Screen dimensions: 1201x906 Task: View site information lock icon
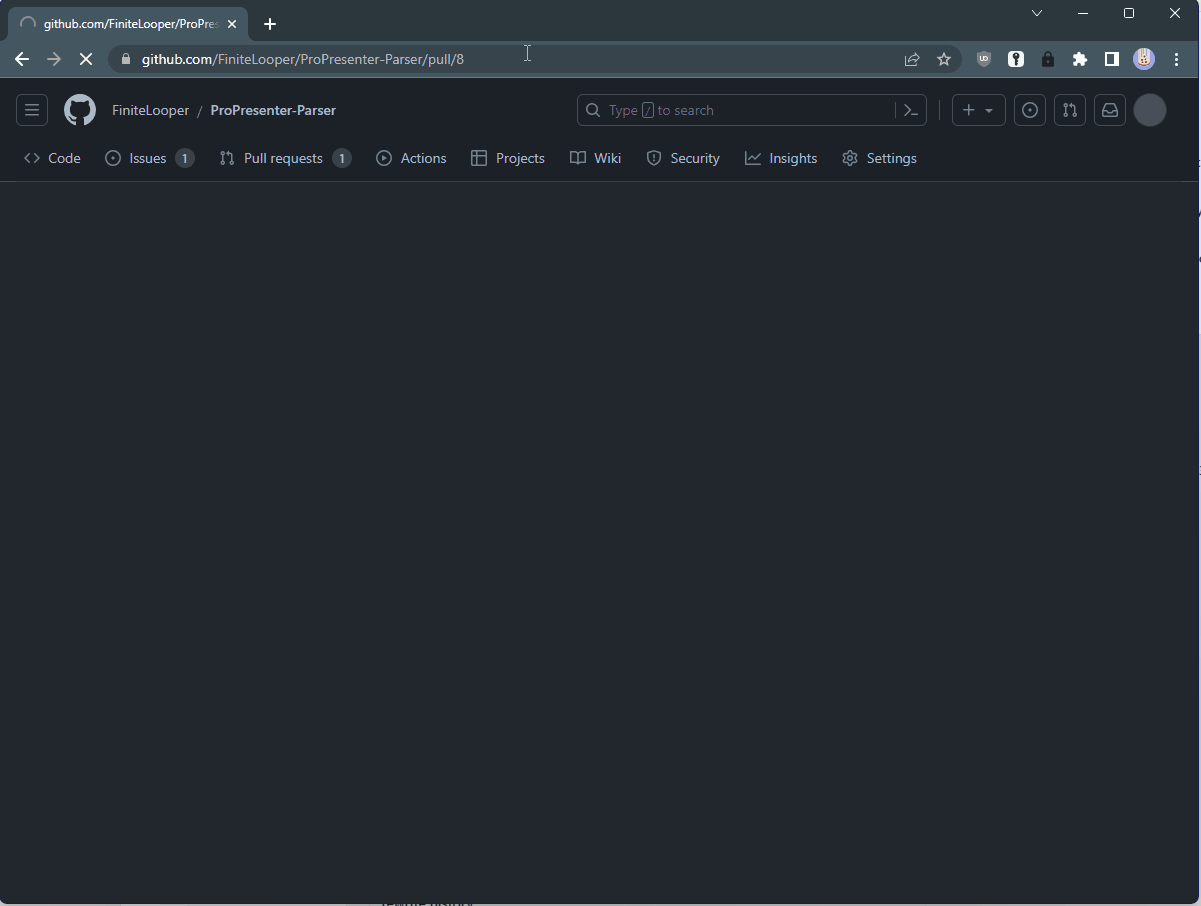[125, 59]
